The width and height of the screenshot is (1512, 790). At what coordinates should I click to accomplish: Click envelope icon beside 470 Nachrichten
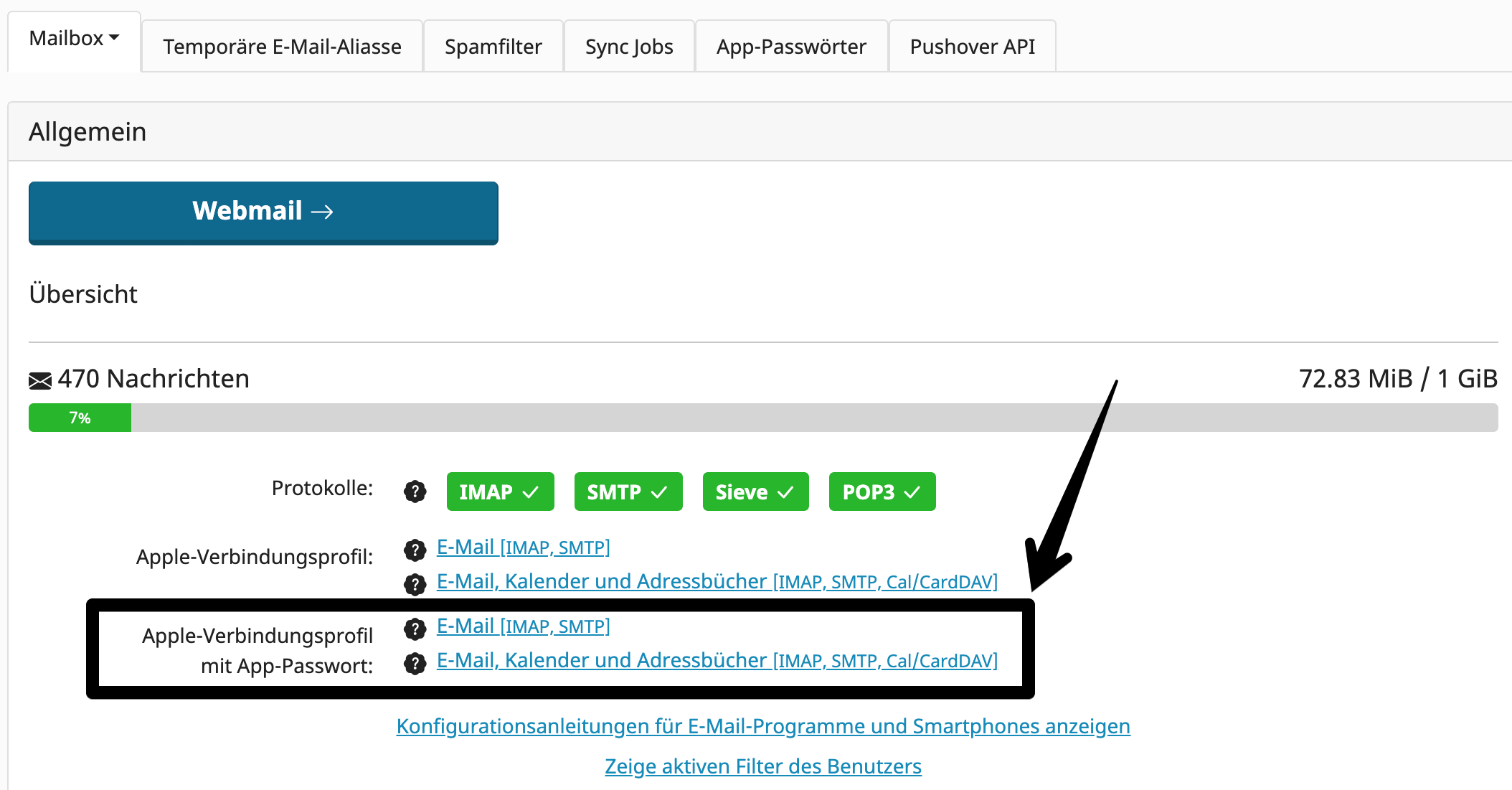(x=40, y=380)
